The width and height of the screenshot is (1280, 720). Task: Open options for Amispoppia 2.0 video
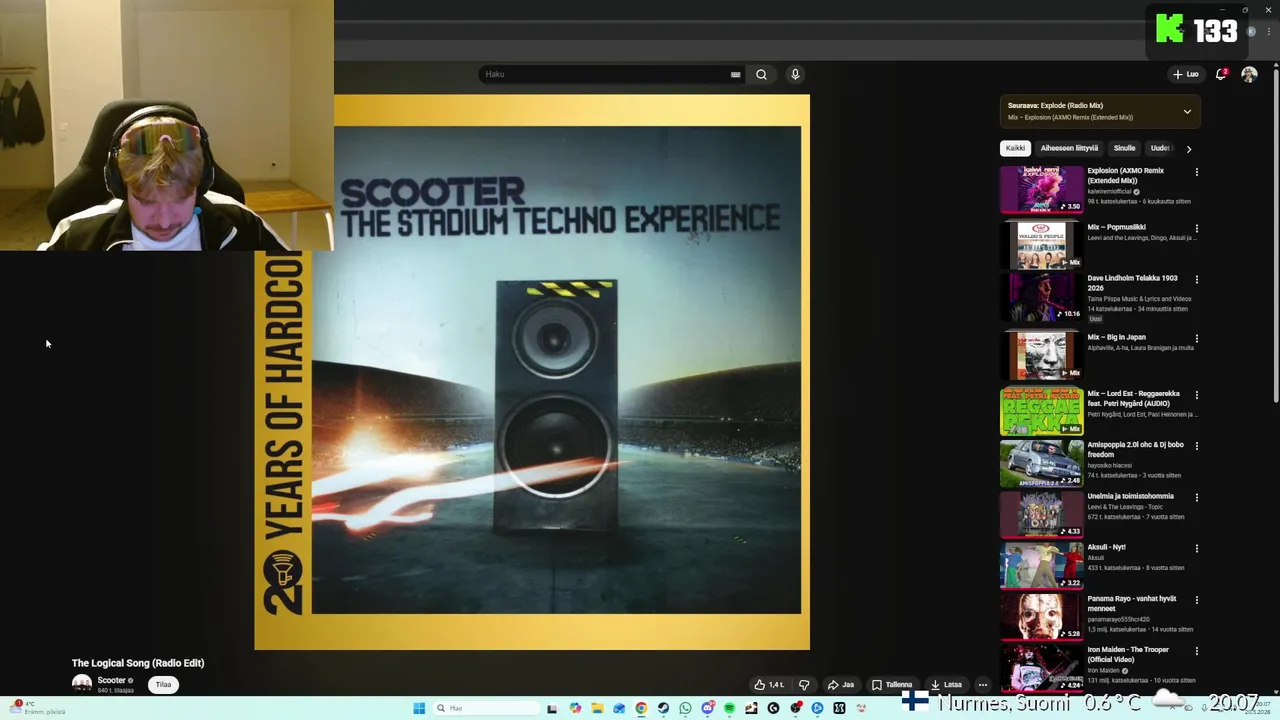[1196, 445]
